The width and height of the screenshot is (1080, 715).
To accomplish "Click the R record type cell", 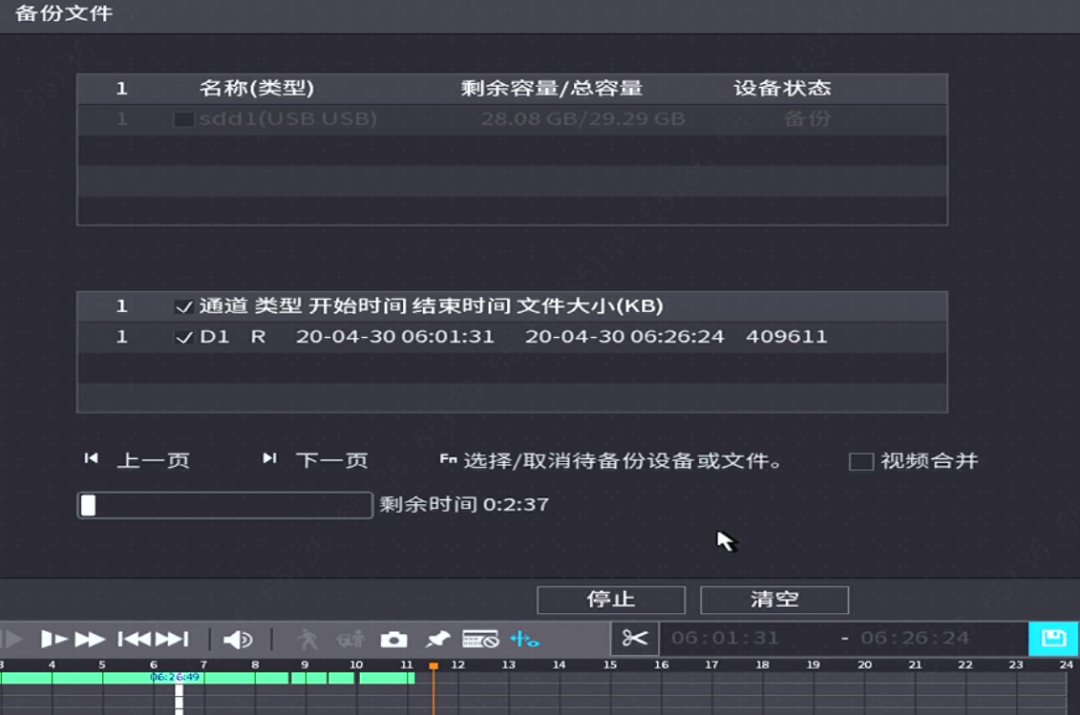I will (258, 337).
